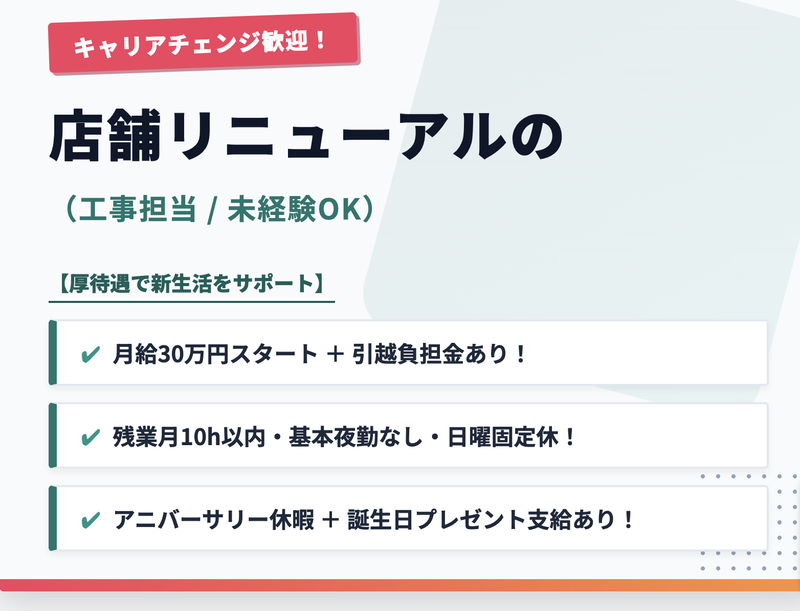This screenshot has width=800, height=611.
Task: Click the red-orange gradient bar at the bottom
Action: pyautogui.click(x=400, y=585)
